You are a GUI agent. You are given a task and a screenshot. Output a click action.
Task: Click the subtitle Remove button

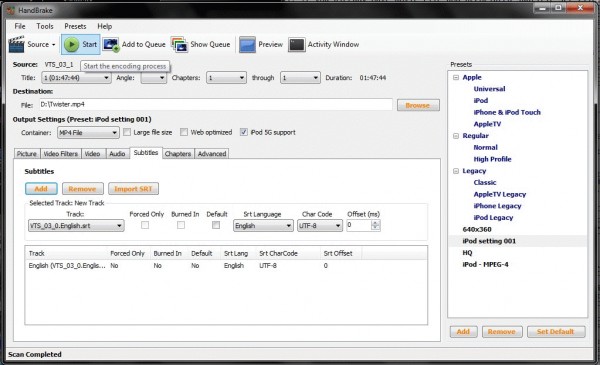pos(83,189)
